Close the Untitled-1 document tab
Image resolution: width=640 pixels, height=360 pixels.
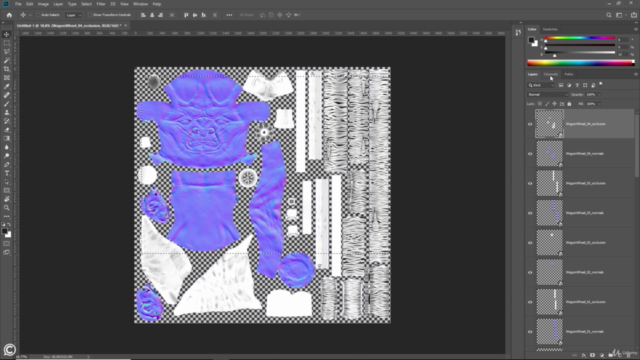(125, 25)
